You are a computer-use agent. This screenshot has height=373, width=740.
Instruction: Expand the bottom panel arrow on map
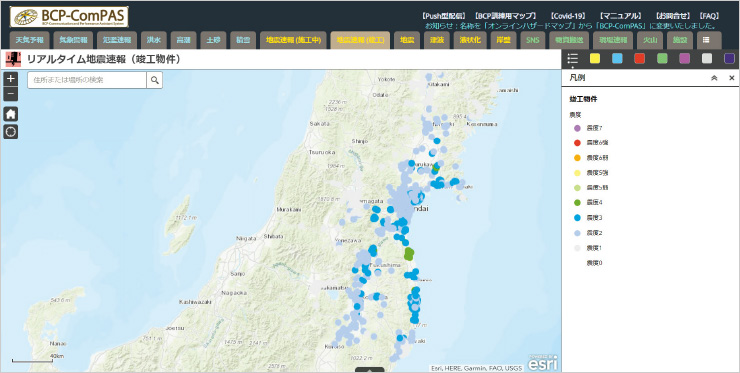click(x=370, y=370)
